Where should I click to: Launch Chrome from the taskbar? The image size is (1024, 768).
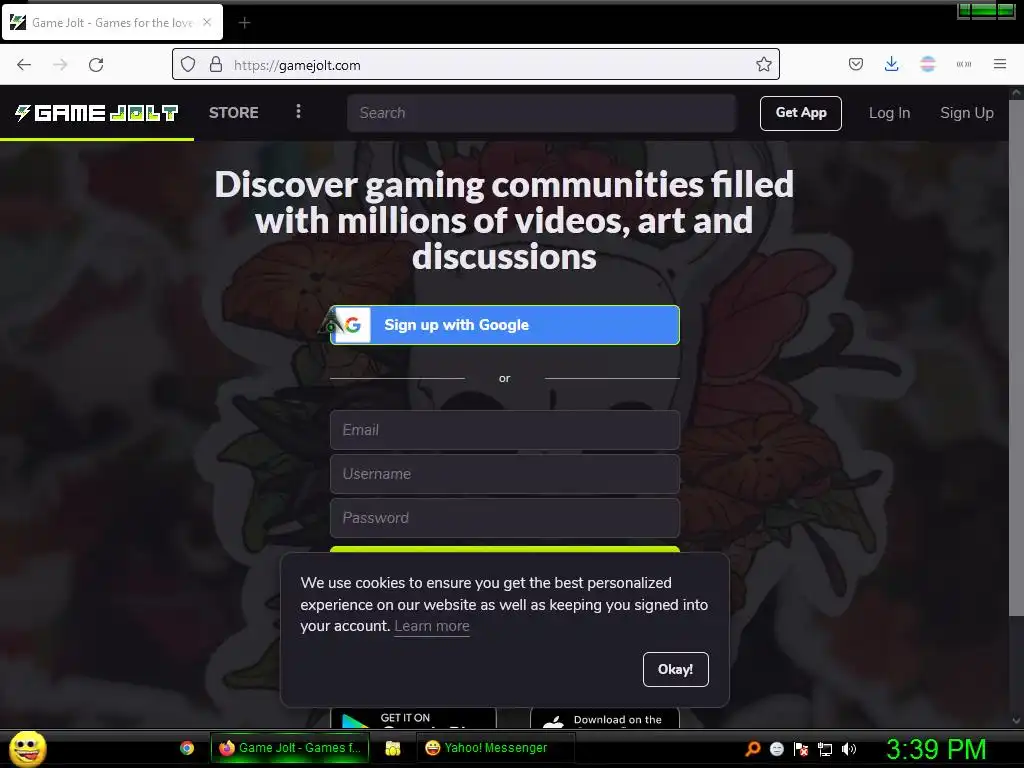(187, 748)
